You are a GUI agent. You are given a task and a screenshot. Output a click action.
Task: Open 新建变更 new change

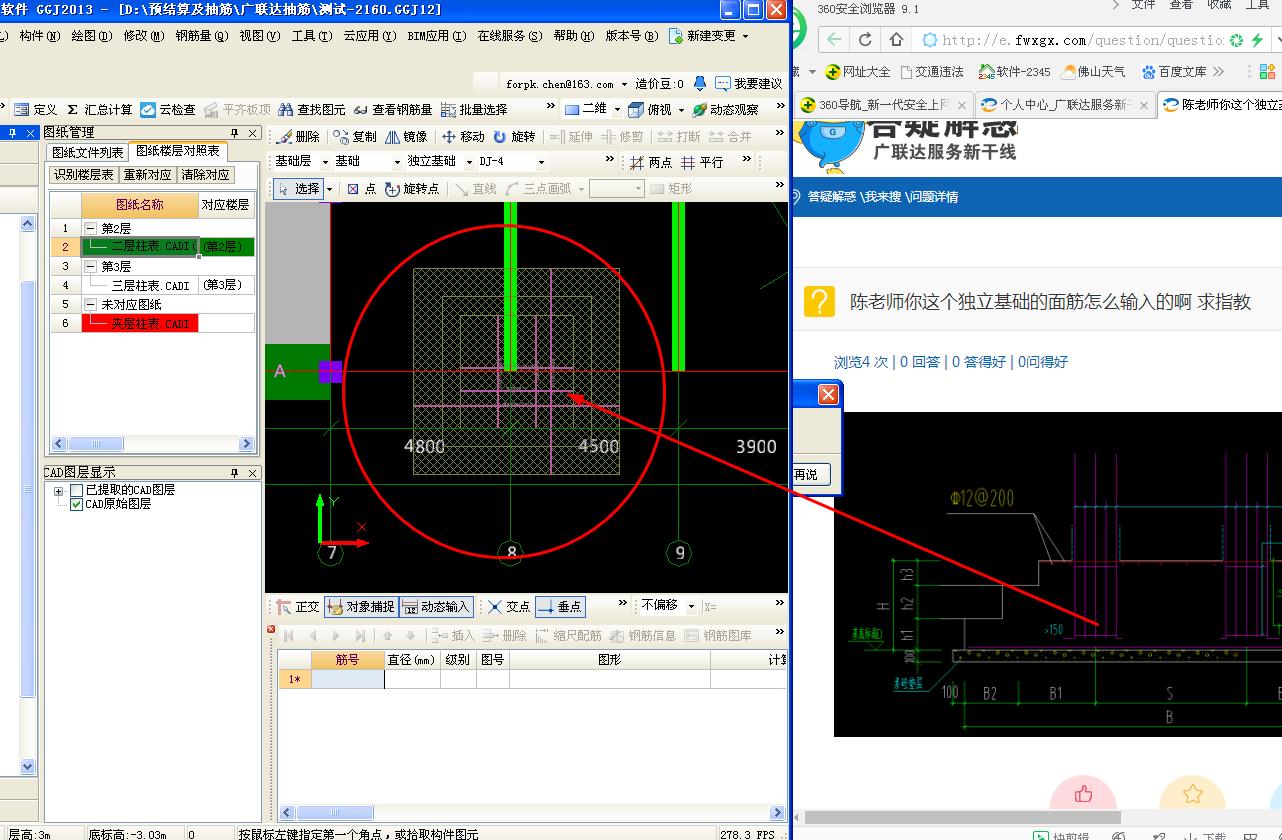(x=708, y=36)
